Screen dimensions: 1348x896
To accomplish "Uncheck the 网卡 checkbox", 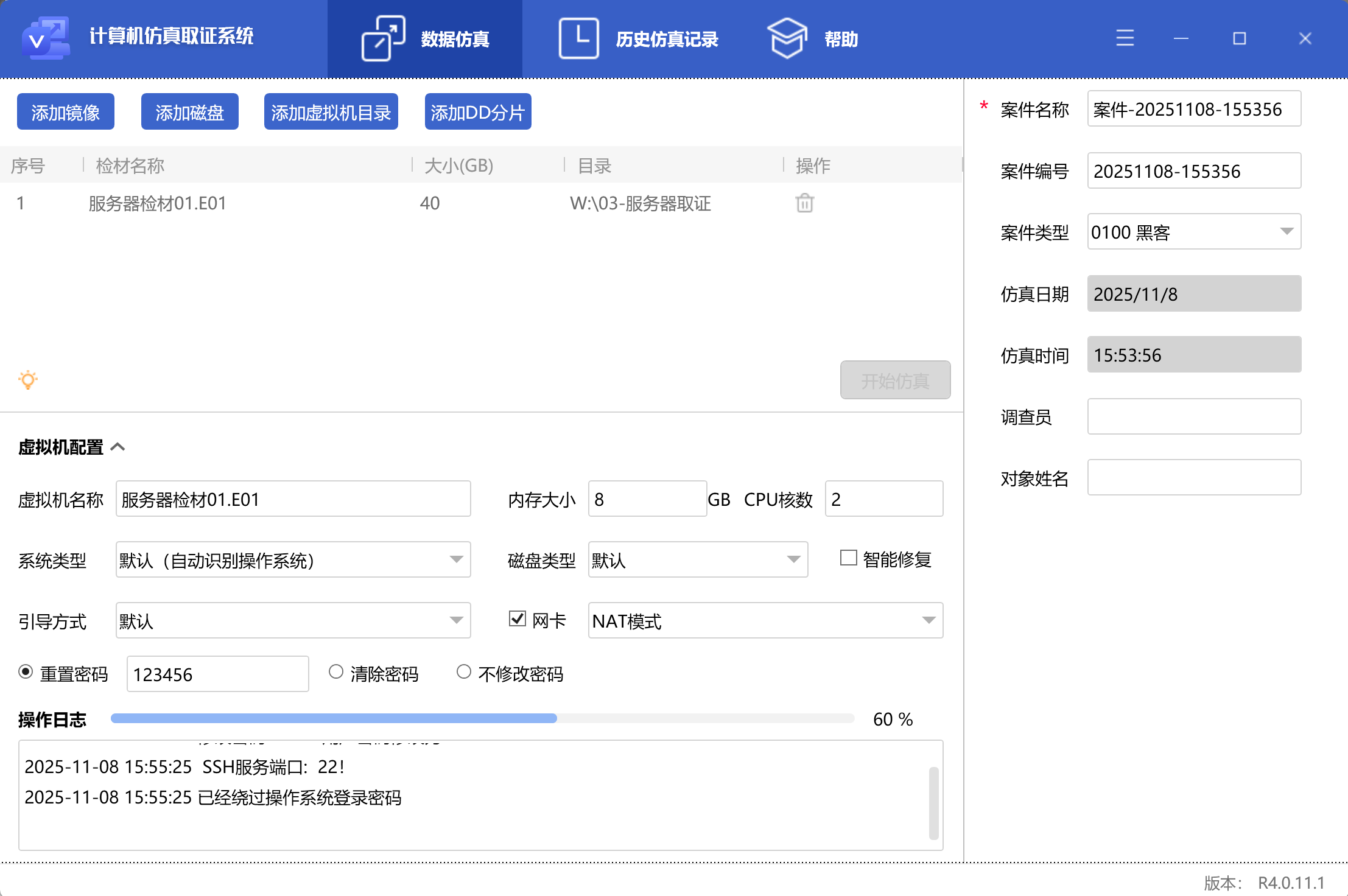I will [x=517, y=619].
